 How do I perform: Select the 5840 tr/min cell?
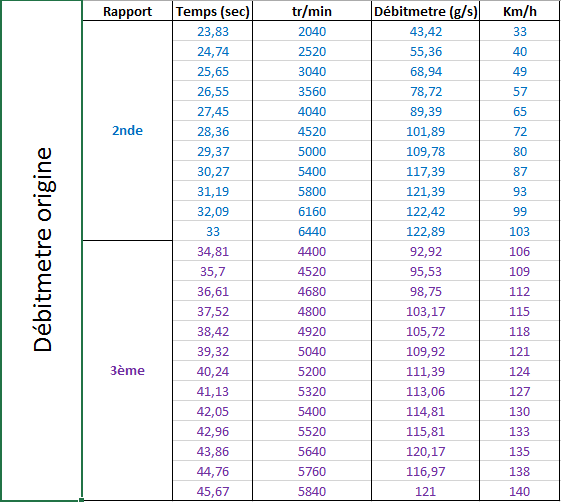[312, 491]
